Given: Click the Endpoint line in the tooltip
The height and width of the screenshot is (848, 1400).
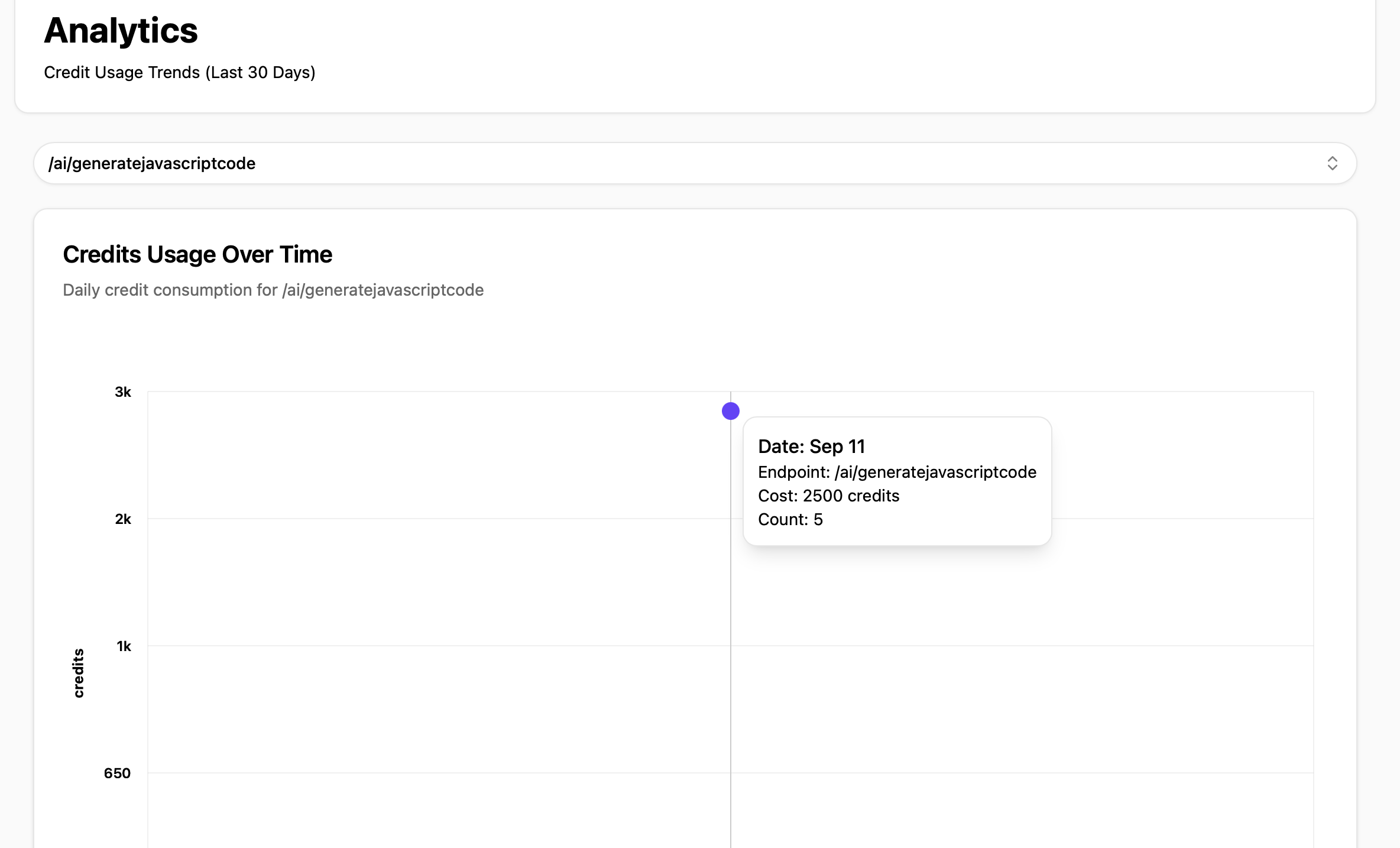Looking at the screenshot, I should click(x=896, y=472).
